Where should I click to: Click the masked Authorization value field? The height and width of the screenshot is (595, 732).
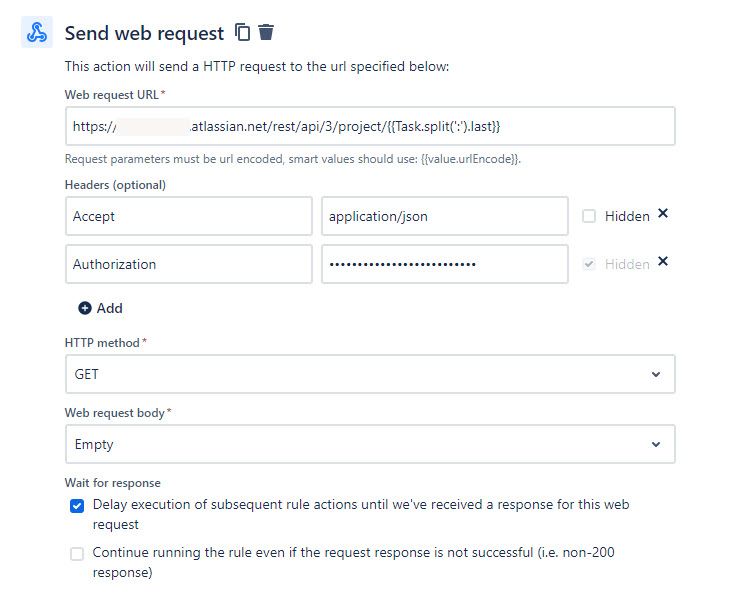(444, 264)
